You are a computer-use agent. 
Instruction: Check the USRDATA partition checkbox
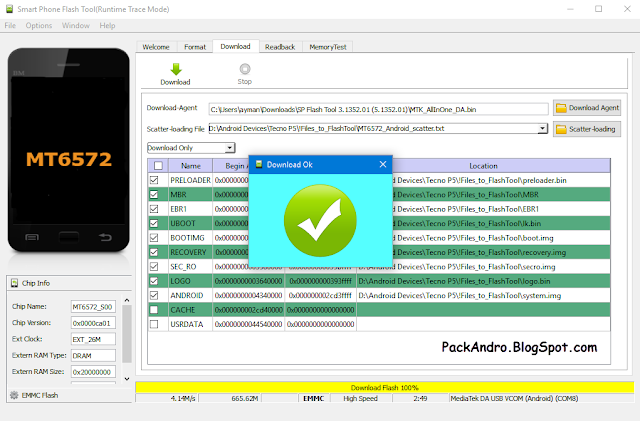[x=154, y=324]
